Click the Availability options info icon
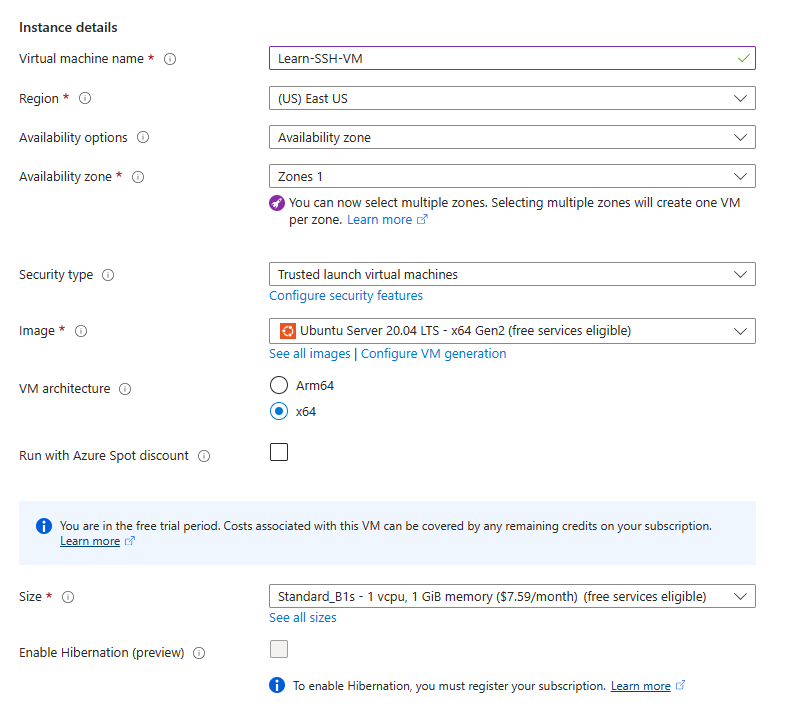 pyautogui.click(x=145, y=137)
